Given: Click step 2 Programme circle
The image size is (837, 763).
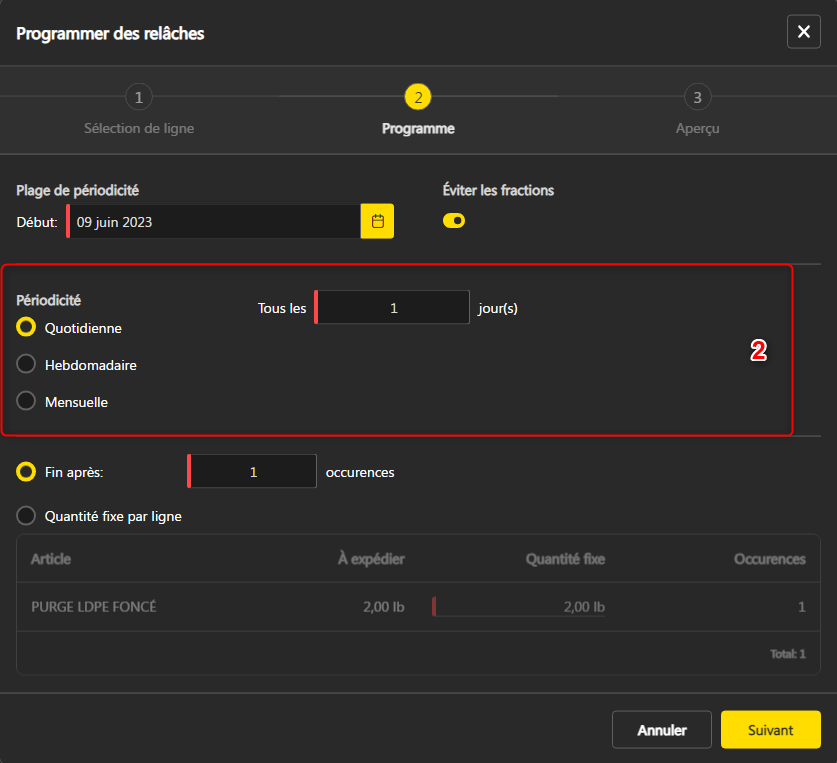Looking at the screenshot, I should coord(418,97).
